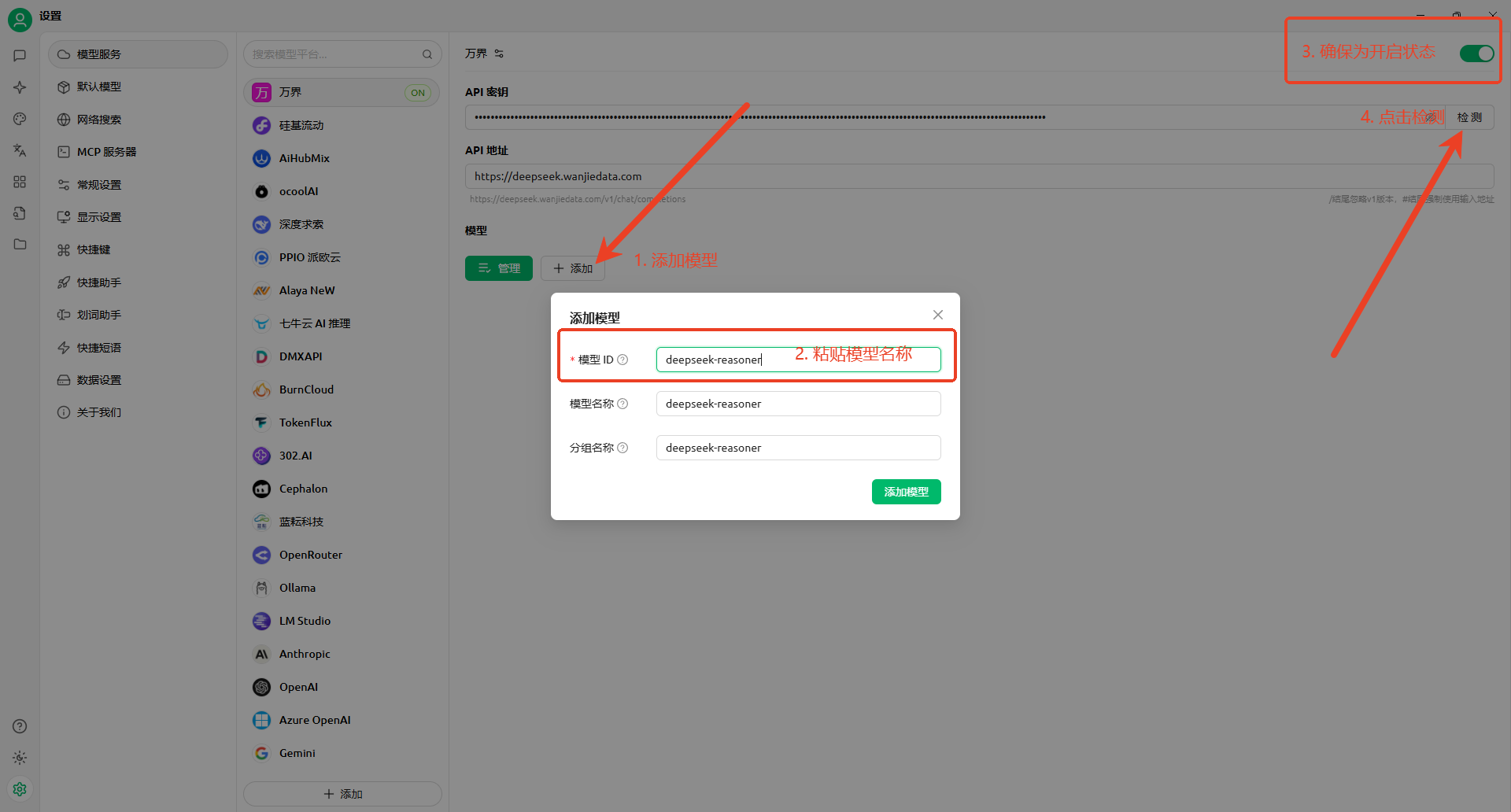Select the Gemini provider

click(x=342, y=753)
